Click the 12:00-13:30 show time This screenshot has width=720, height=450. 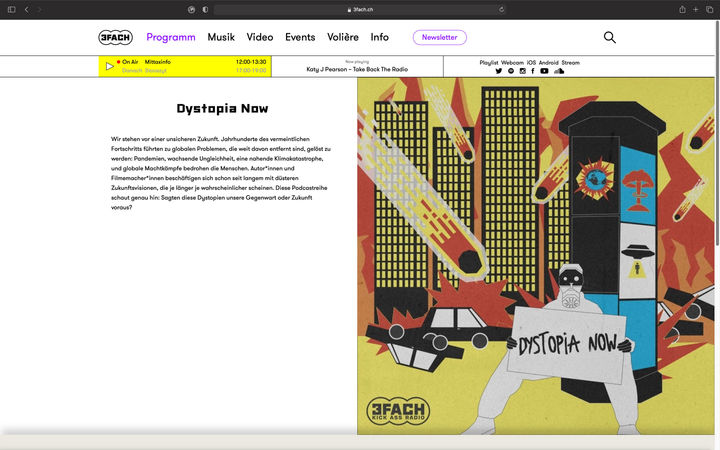251,62
